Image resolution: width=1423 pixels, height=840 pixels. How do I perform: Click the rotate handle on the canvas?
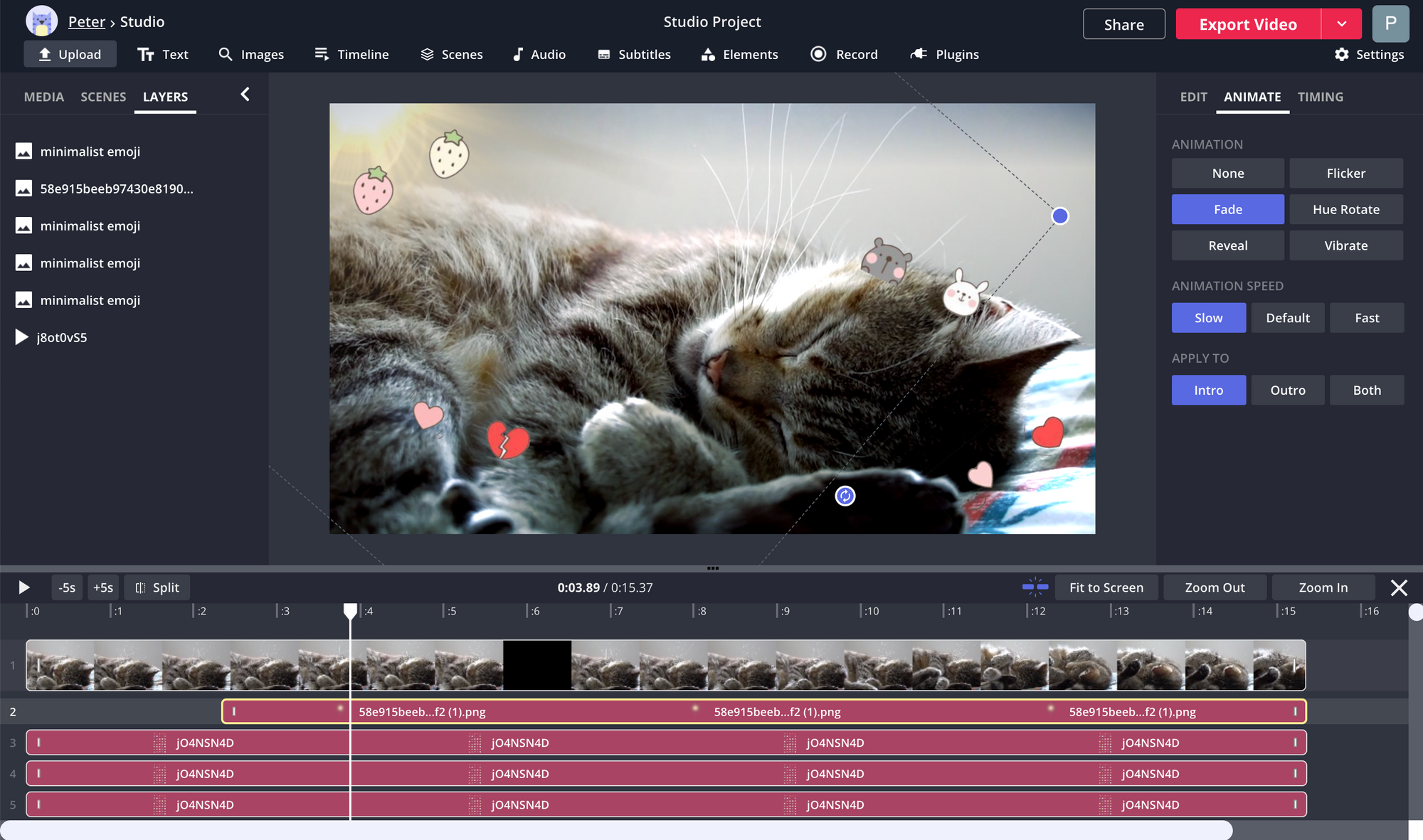pyautogui.click(x=845, y=496)
